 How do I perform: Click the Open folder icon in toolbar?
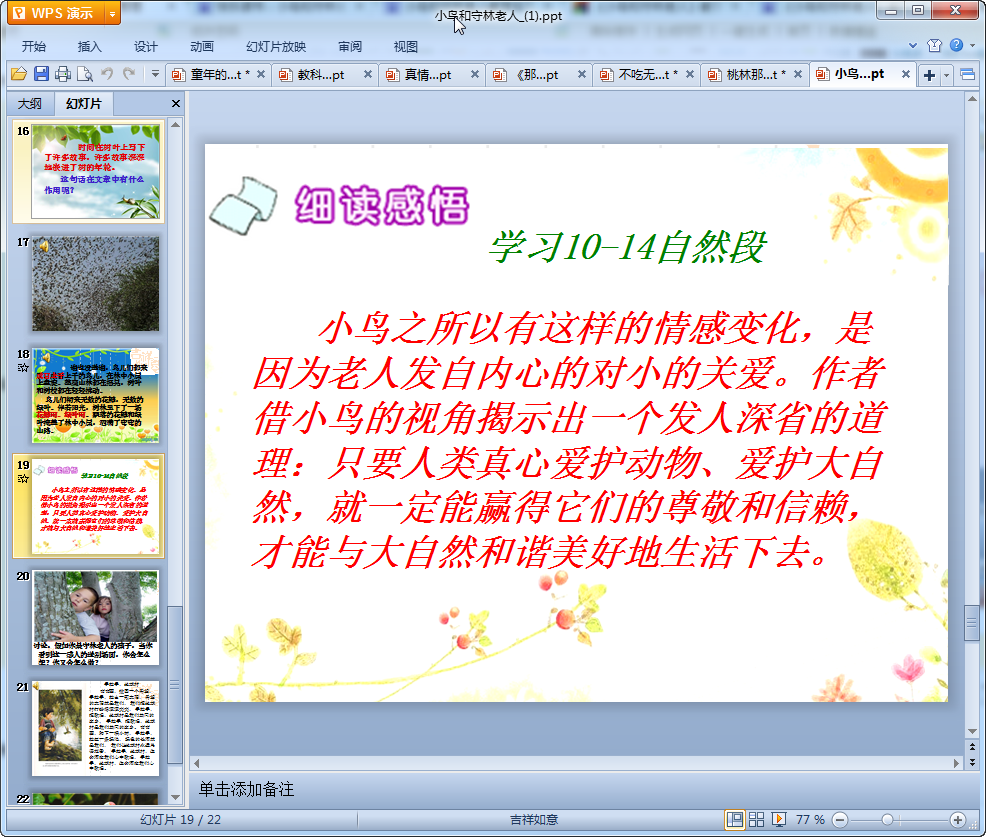point(18,74)
